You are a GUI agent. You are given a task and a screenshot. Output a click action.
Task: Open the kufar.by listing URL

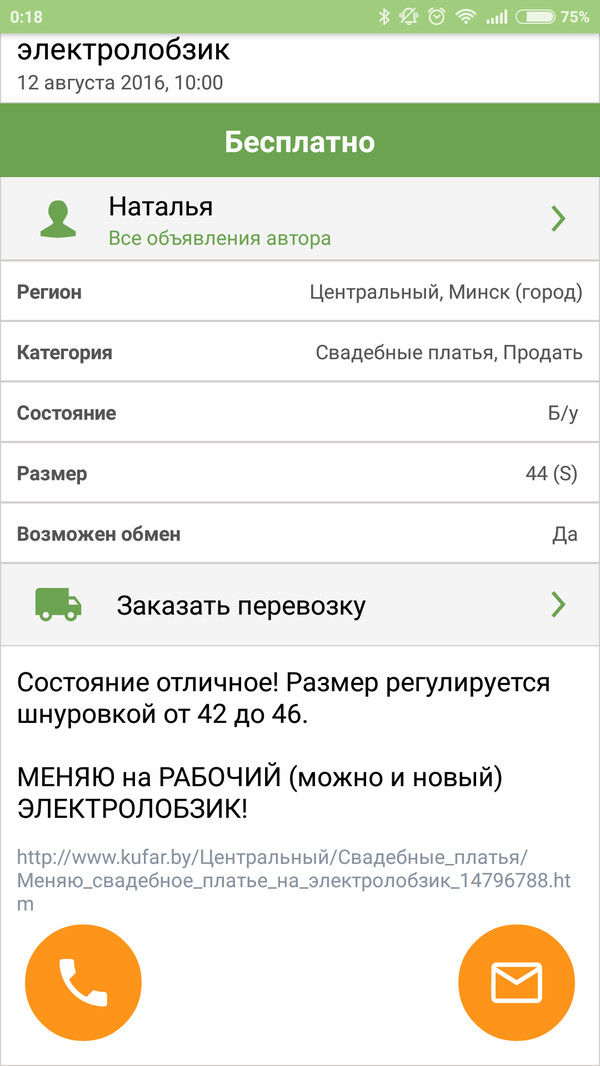272,881
